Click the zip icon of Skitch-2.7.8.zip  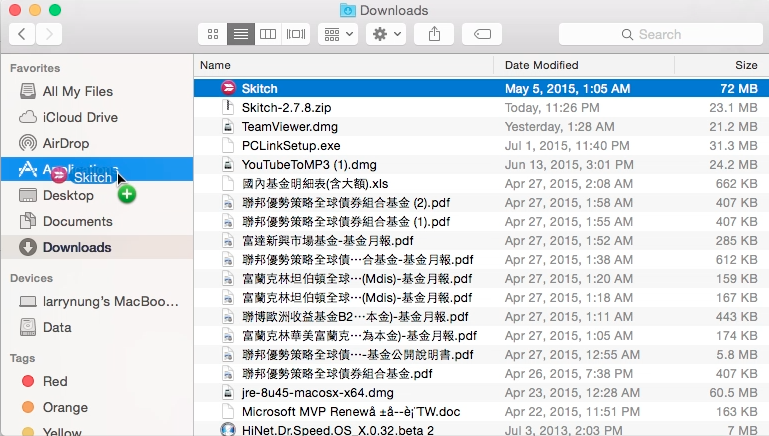click(x=228, y=107)
